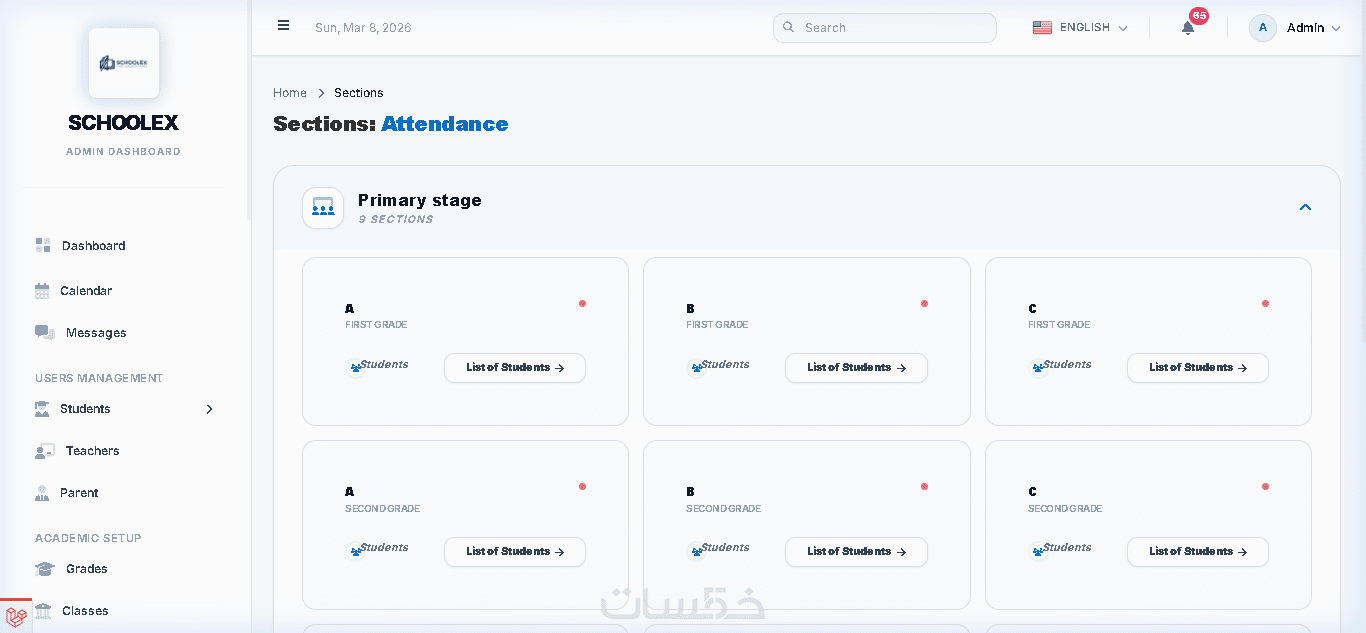Open List of Students for First Grade A
The width and height of the screenshot is (1366, 633).
(x=515, y=368)
